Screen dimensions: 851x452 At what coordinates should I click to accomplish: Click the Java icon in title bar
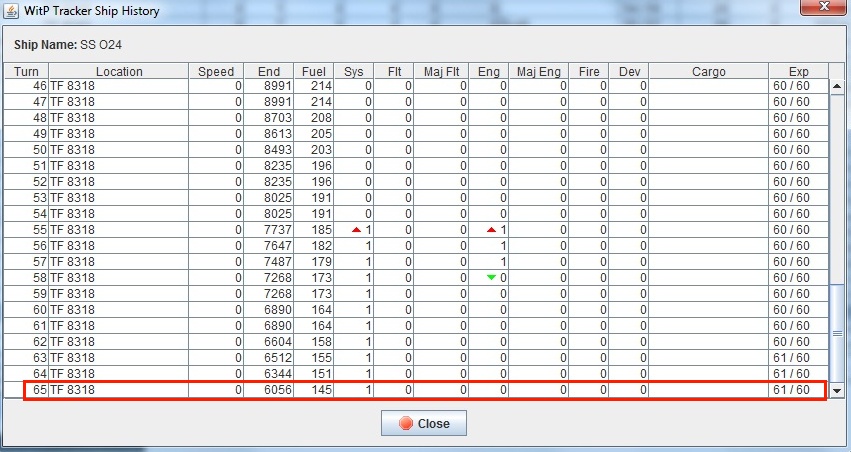coord(11,10)
